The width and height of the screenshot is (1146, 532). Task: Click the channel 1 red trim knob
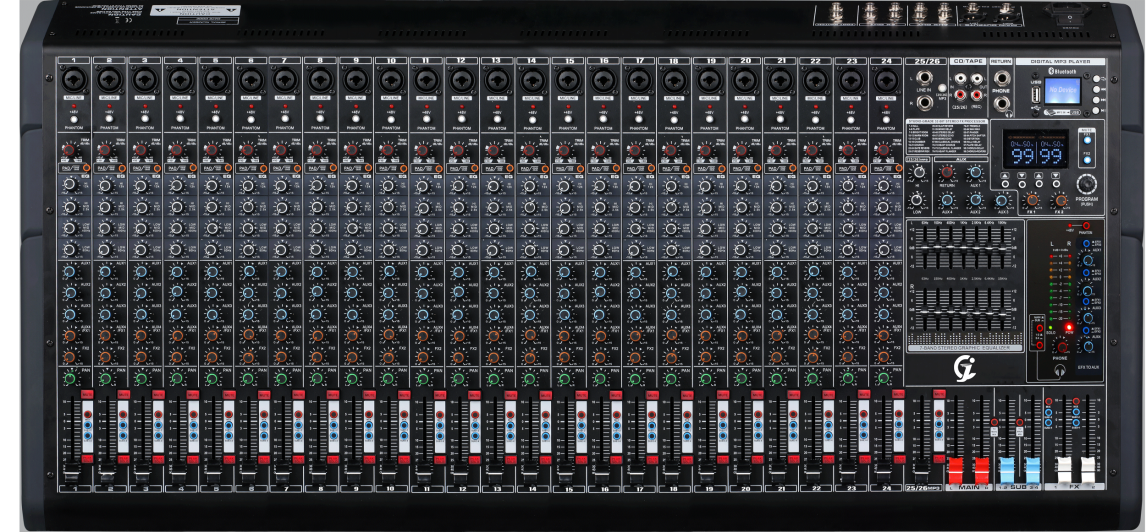point(69,150)
